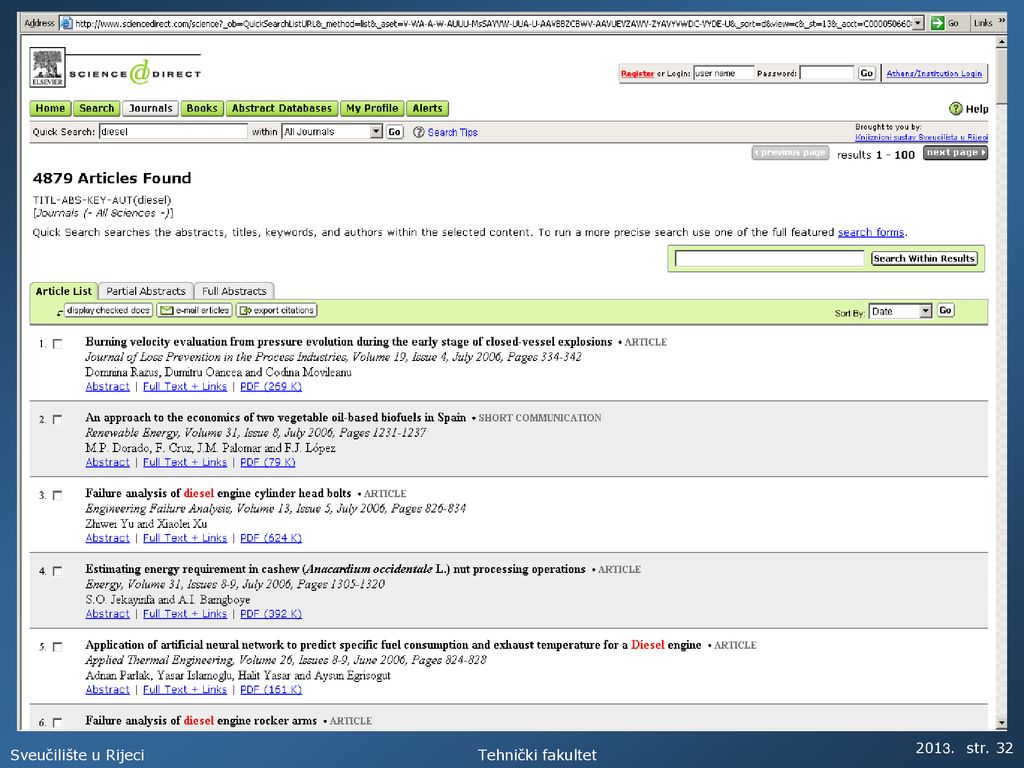
Task: Open the Home menu tab
Action: pyautogui.click(x=50, y=108)
